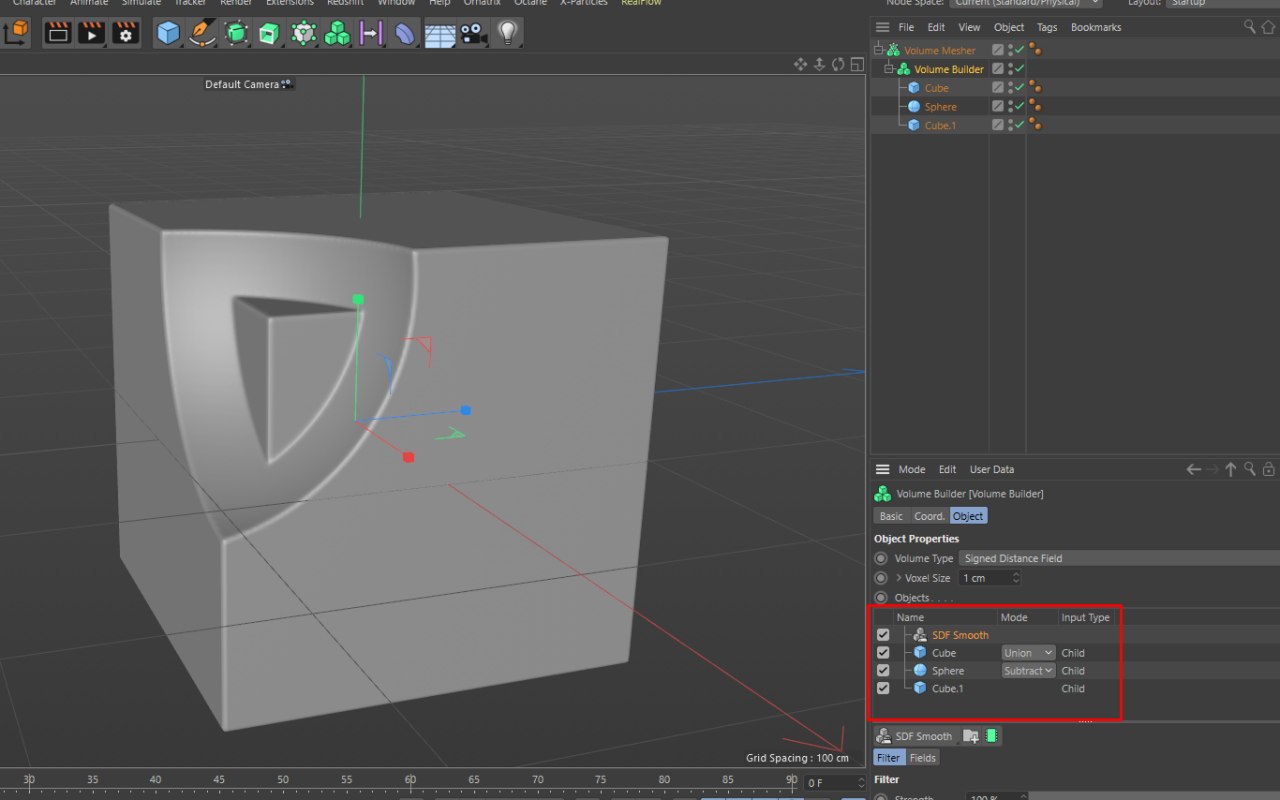The height and width of the screenshot is (800, 1280).
Task: Click SDF Smooth button below Objects list
Action: (x=915, y=736)
